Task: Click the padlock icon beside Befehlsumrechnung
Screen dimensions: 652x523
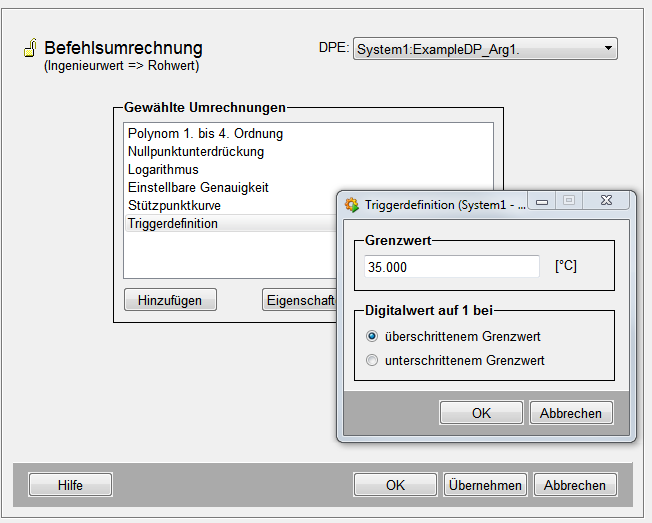Action: 30,48
